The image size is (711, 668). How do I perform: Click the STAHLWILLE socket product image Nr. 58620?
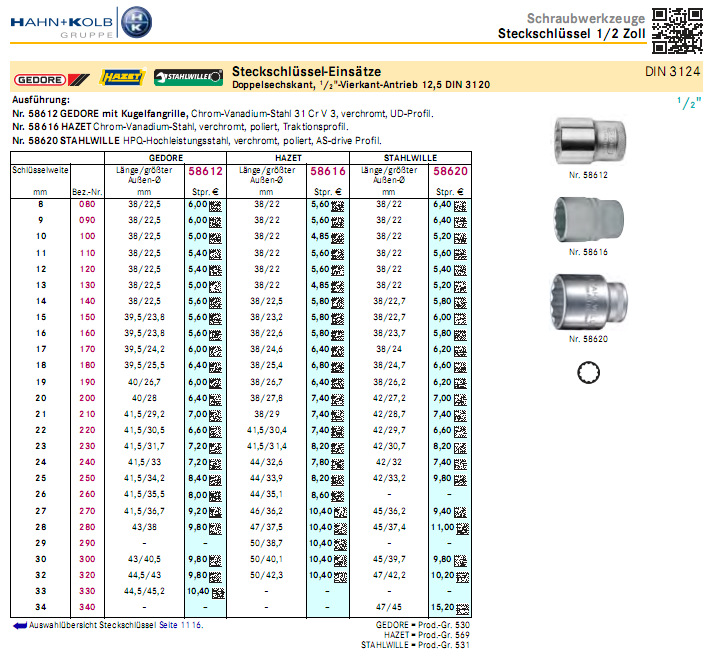[589, 302]
